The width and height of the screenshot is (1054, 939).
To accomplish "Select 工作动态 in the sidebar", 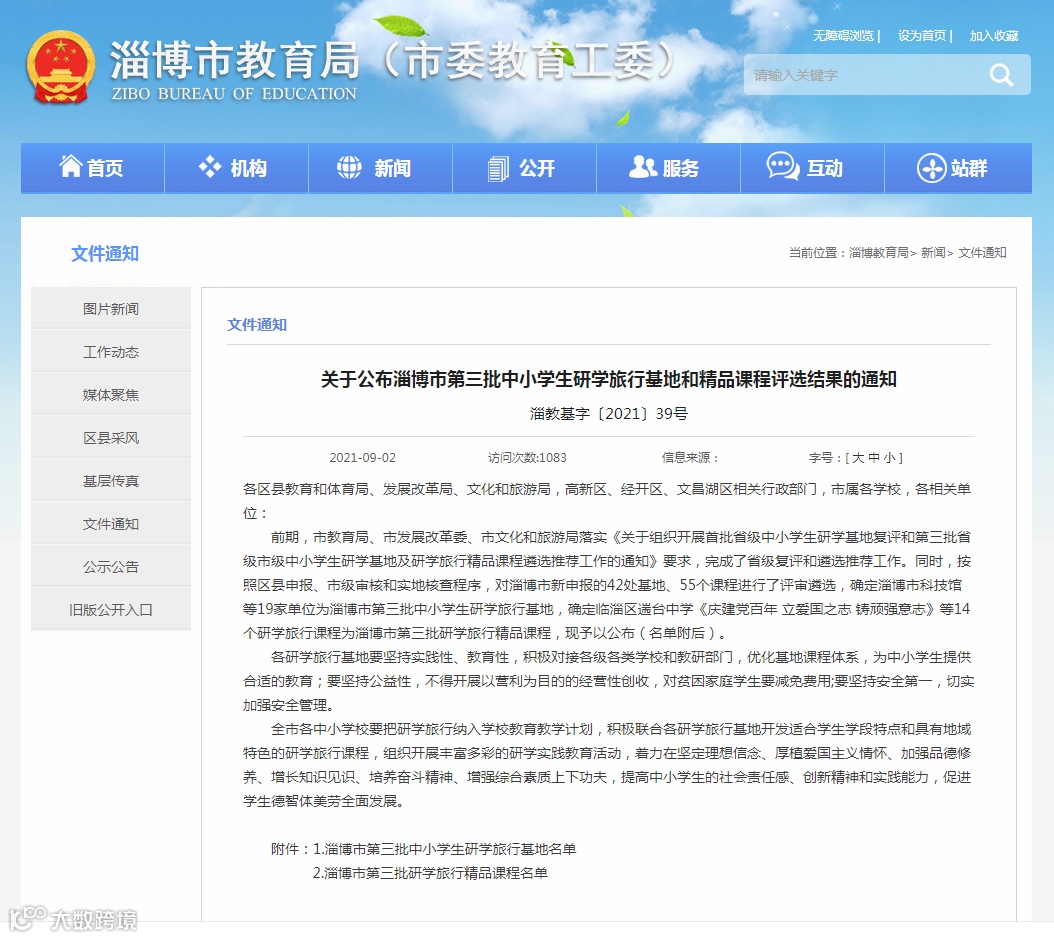I will coord(111,352).
